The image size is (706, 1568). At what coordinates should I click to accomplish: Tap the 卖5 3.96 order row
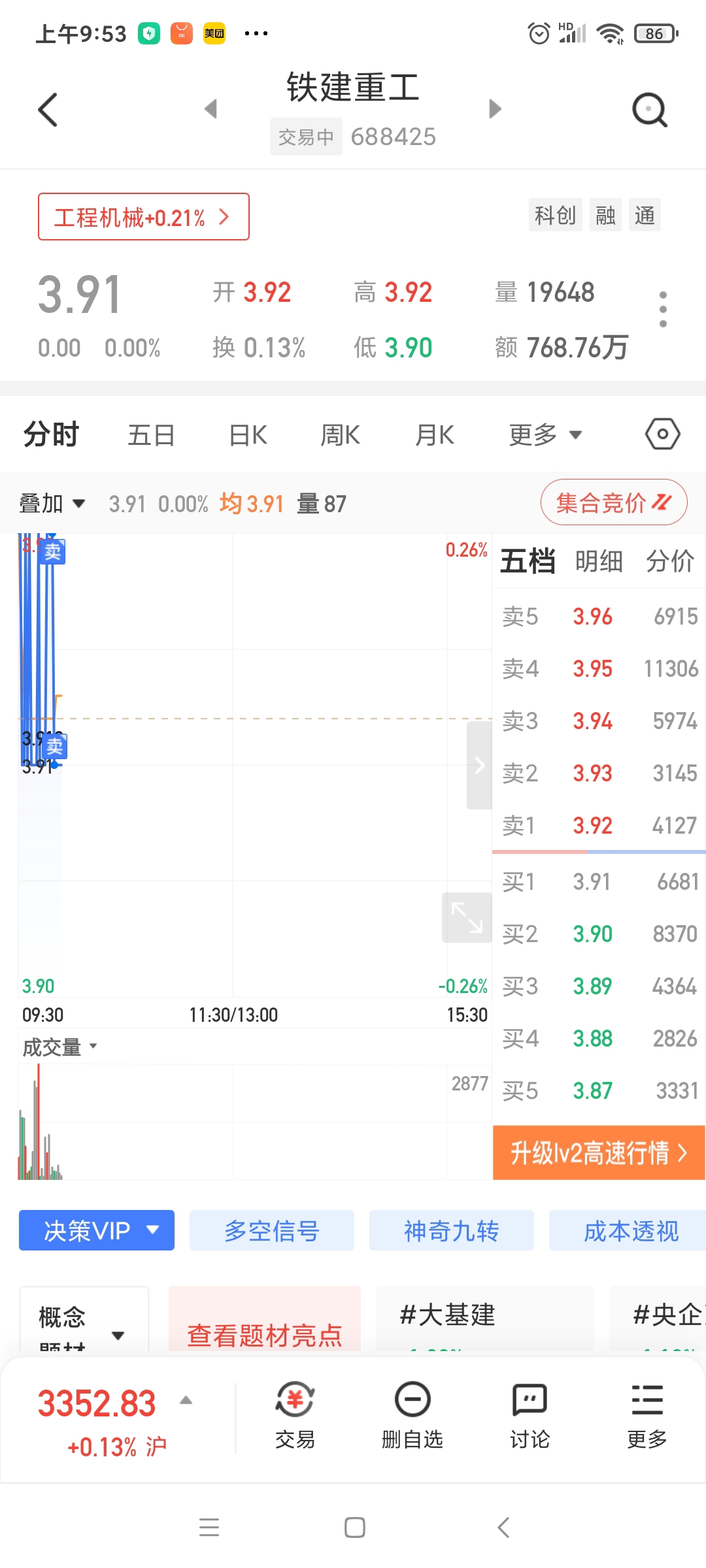tap(599, 616)
